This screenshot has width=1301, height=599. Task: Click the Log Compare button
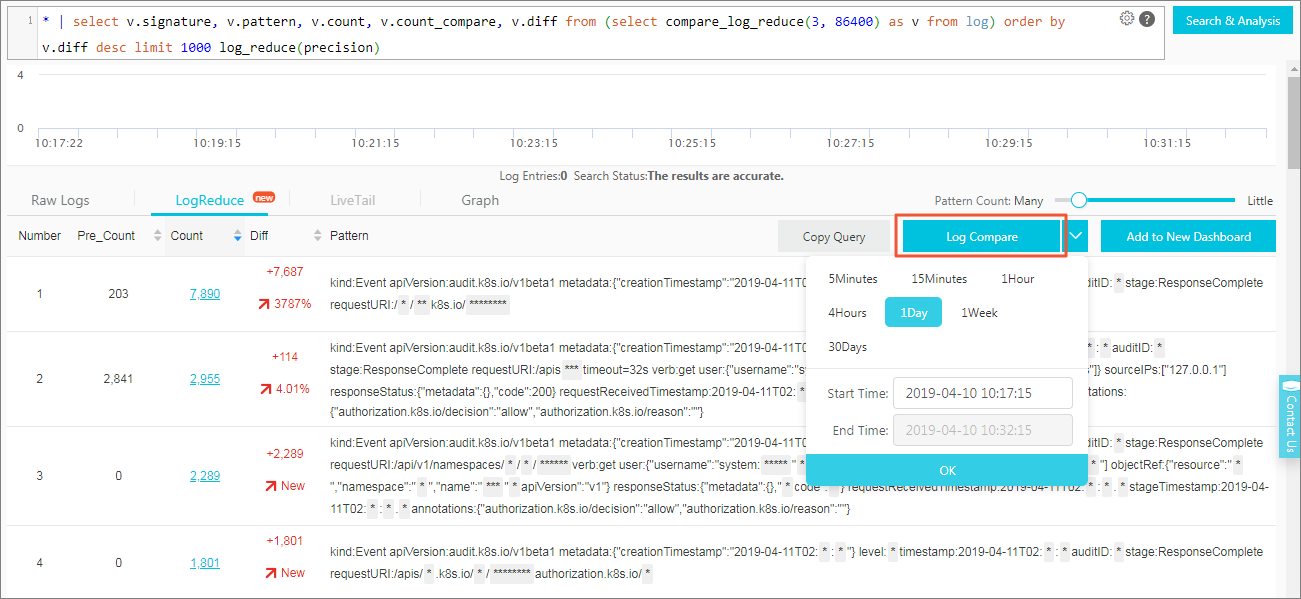pos(981,237)
